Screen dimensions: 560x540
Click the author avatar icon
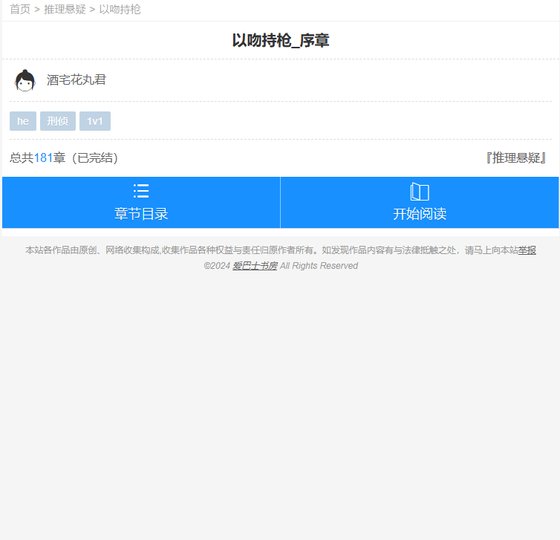click(x=25, y=80)
